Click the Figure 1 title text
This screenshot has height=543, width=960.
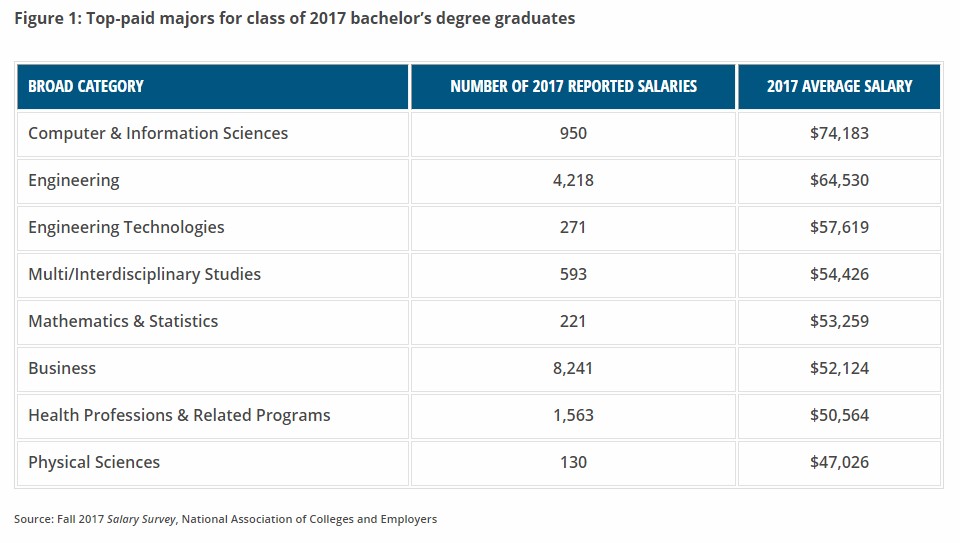click(294, 19)
